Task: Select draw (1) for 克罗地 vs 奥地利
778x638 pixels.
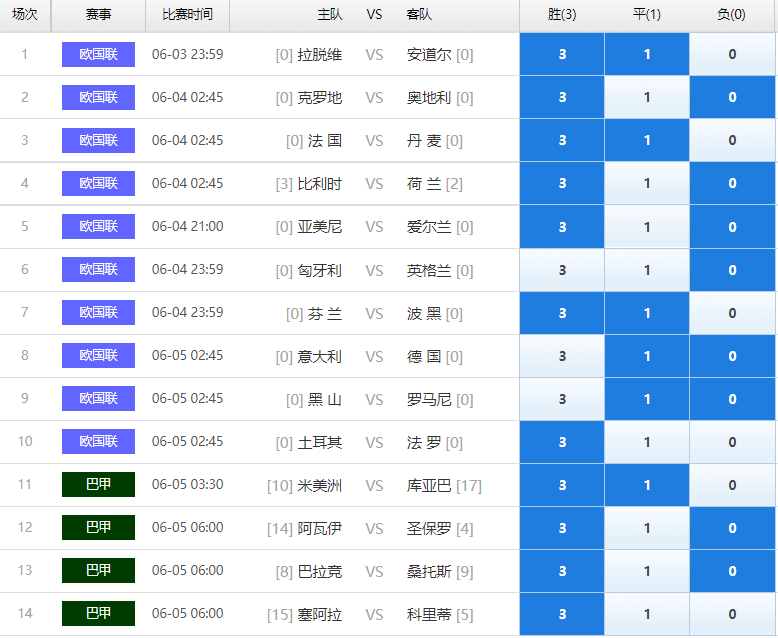Action: point(647,97)
